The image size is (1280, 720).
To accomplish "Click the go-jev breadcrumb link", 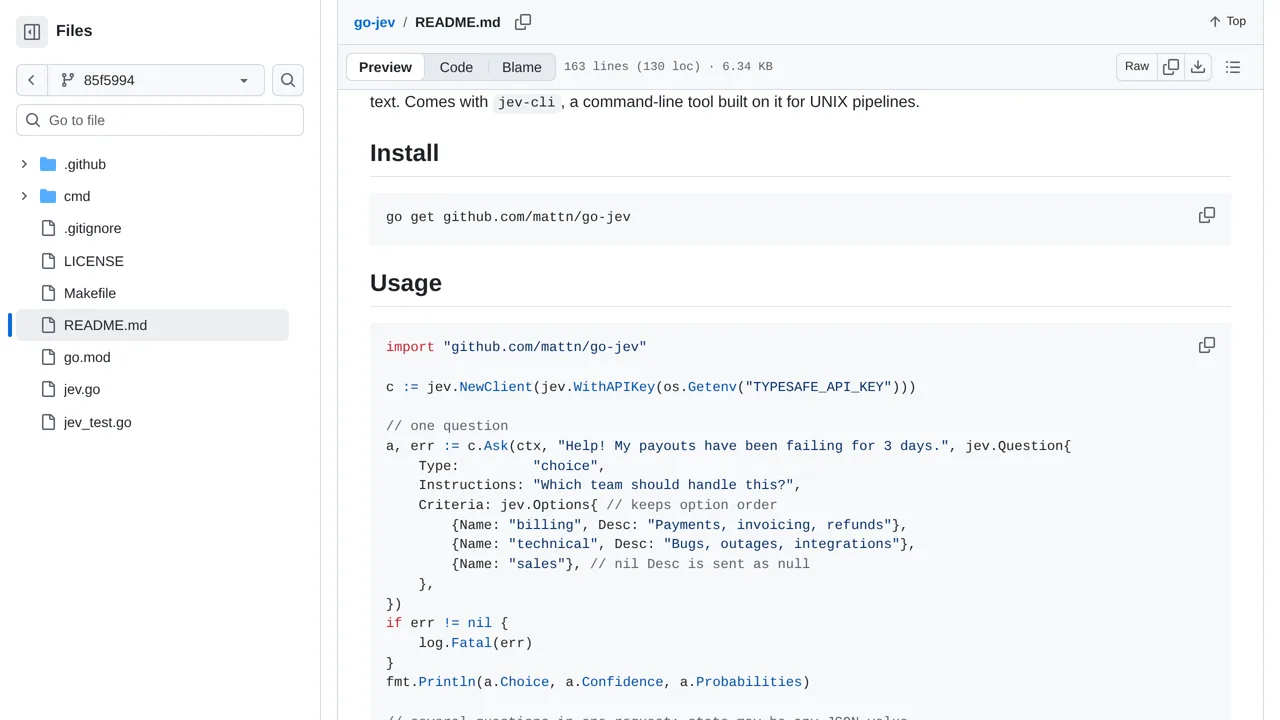I will pyautogui.click(x=374, y=22).
